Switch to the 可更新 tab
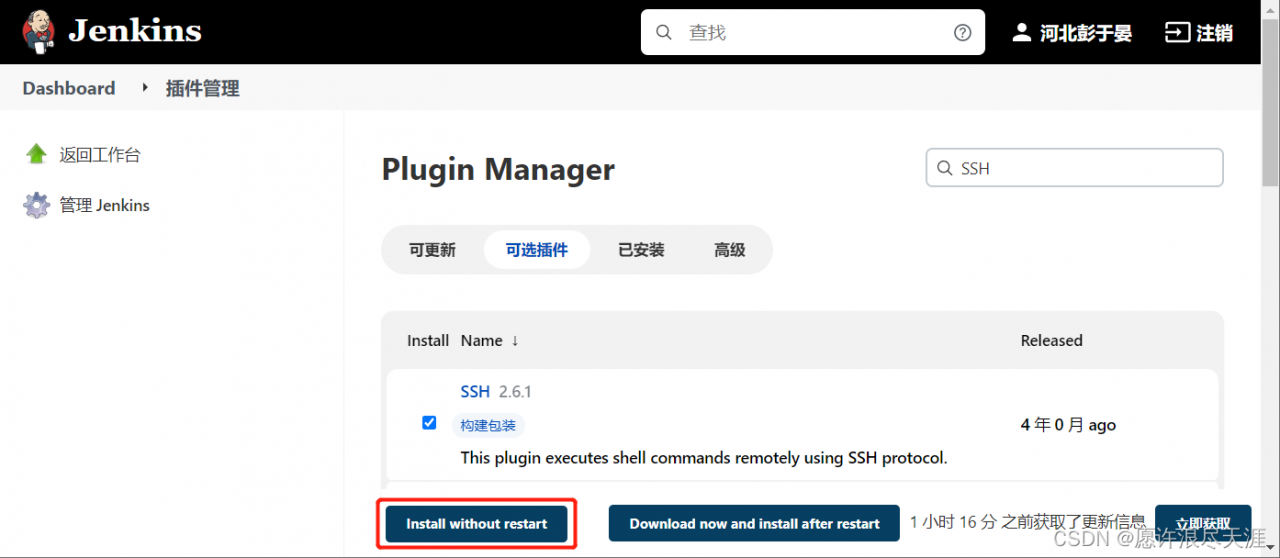This screenshot has width=1280, height=558. tap(432, 250)
